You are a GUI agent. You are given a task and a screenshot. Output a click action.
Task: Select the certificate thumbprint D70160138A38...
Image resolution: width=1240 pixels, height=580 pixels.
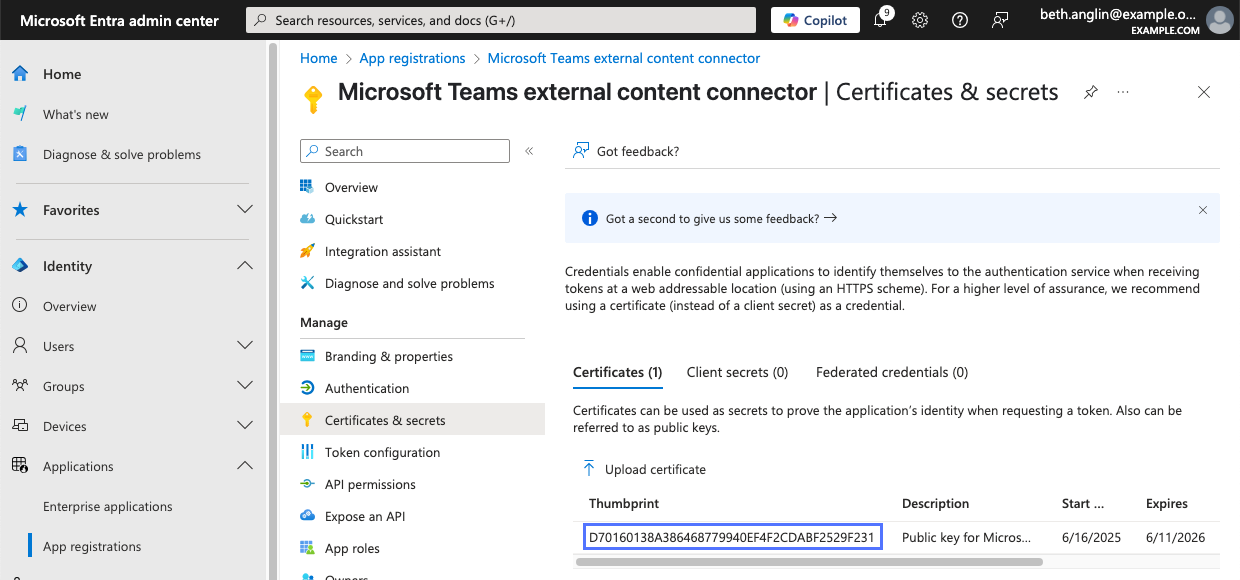[731, 537]
